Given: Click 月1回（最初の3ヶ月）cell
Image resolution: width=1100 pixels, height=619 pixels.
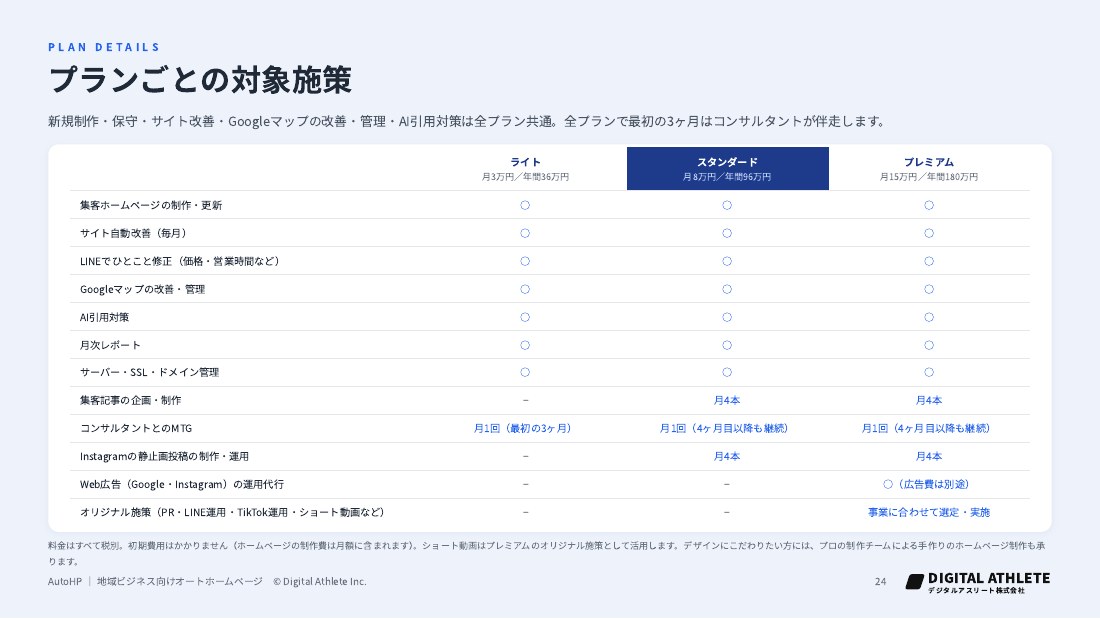Looking at the screenshot, I should (525, 428).
